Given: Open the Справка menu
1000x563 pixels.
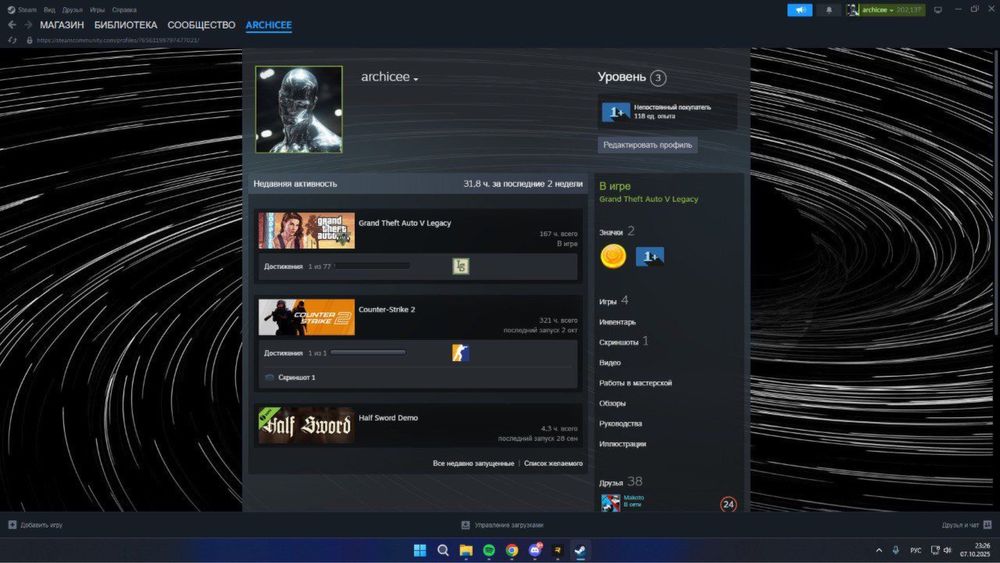Looking at the screenshot, I should 124,10.
